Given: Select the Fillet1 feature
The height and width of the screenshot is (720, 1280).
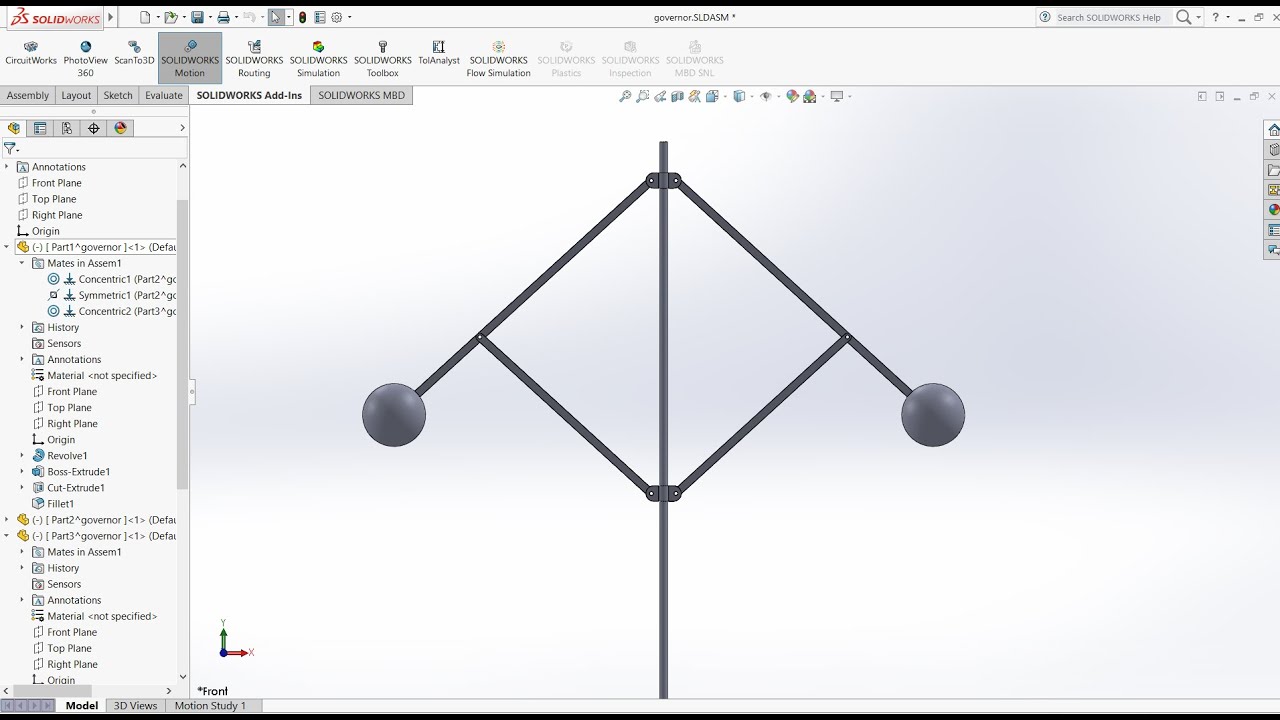Looking at the screenshot, I should 53,504.
